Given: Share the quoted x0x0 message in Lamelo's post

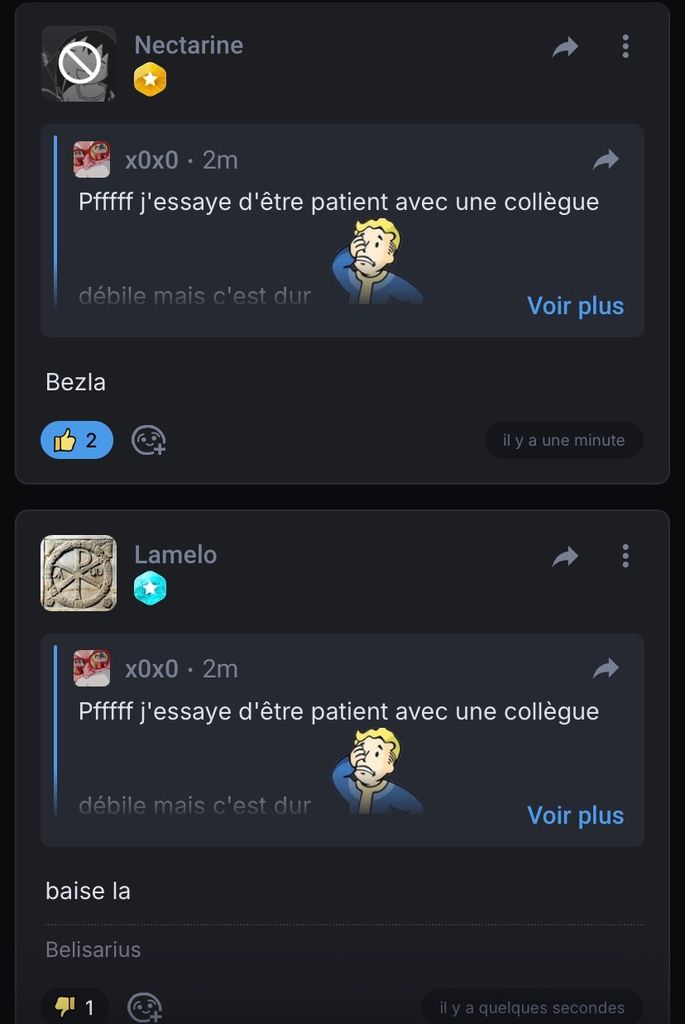Looking at the screenshot, I should pos(606,669).
